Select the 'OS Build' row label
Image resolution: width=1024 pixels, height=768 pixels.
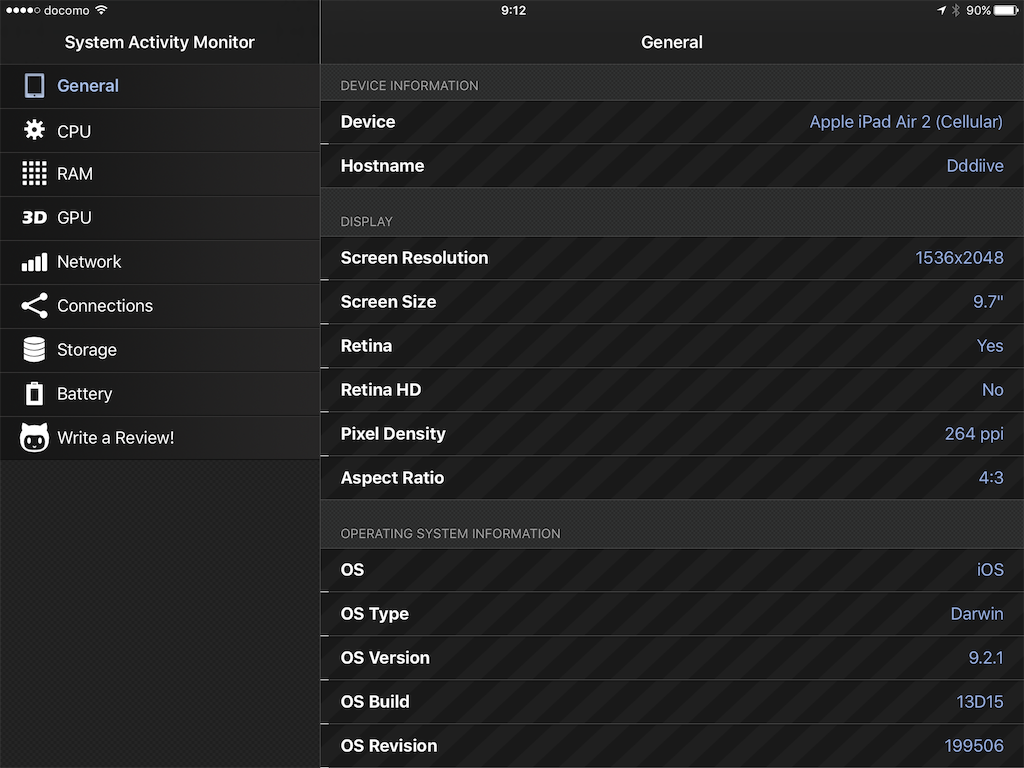tap(375, 701)
